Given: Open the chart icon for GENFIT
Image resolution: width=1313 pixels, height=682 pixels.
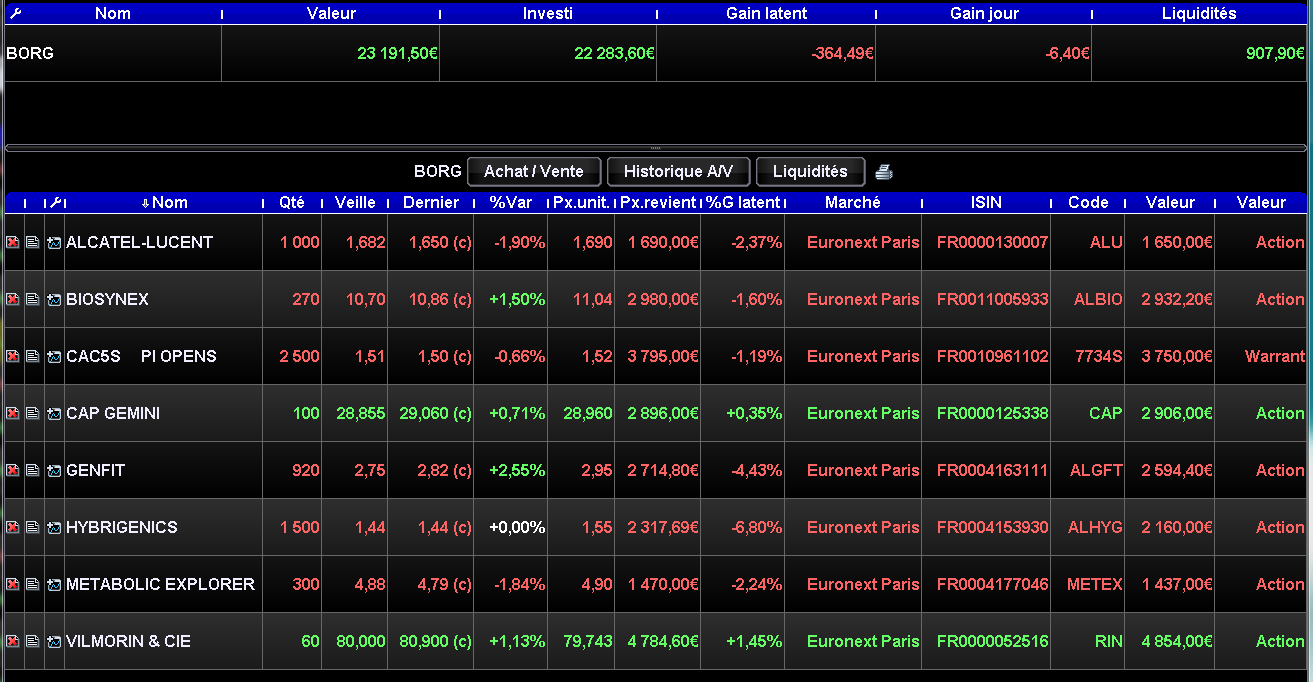Looking at the screenshot, I should [x=54, y=470].
